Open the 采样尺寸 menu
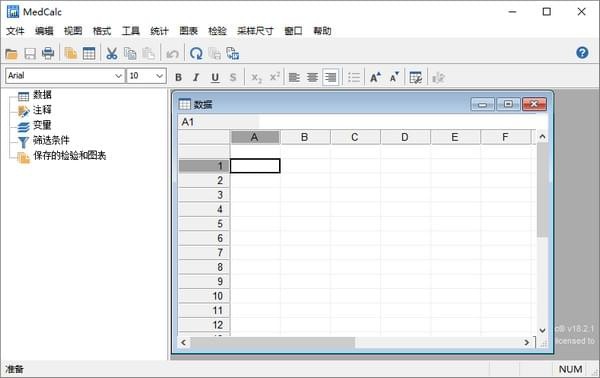Screen dimensions: 600x378 click(255, 31)
